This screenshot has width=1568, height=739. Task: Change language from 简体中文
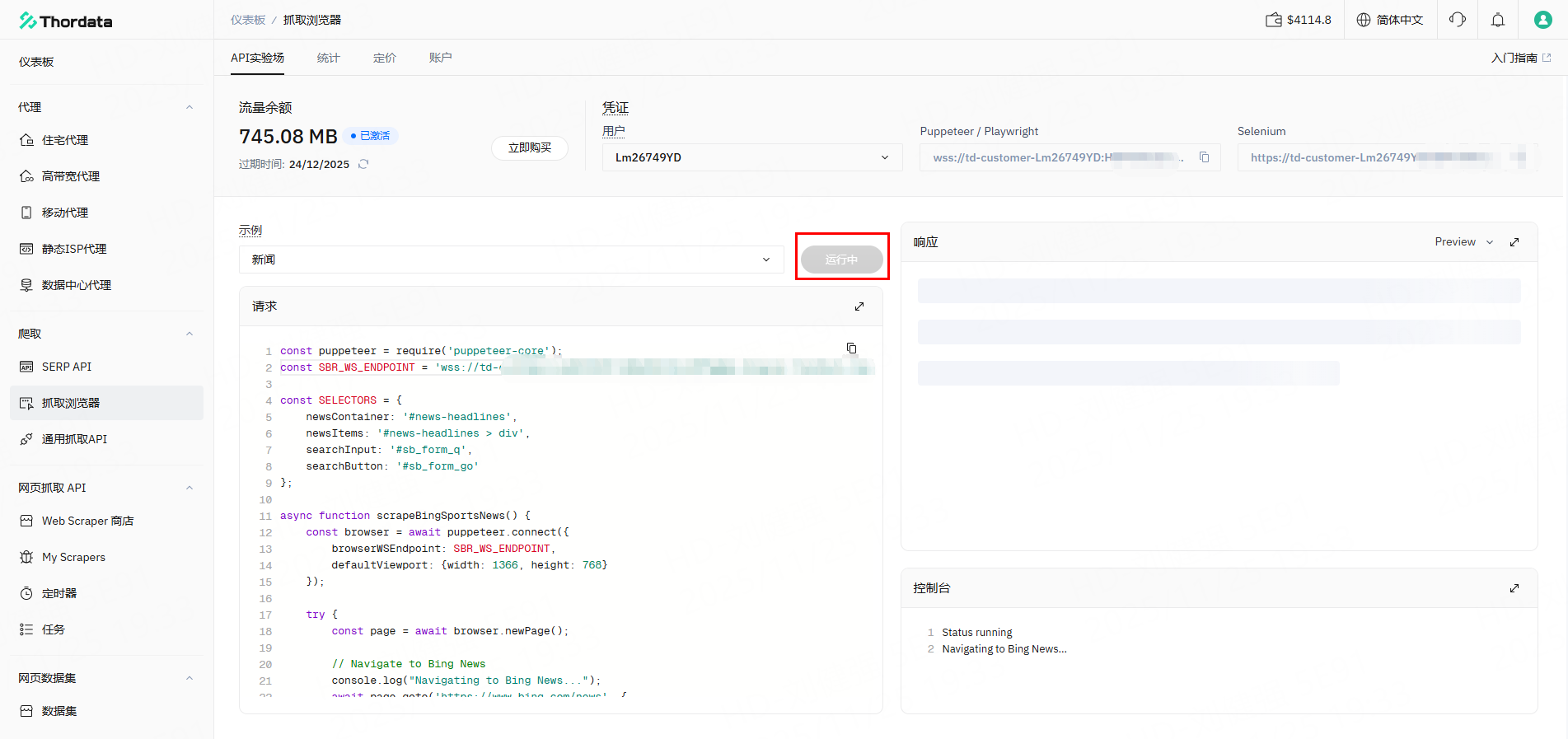pos(1390,20)
